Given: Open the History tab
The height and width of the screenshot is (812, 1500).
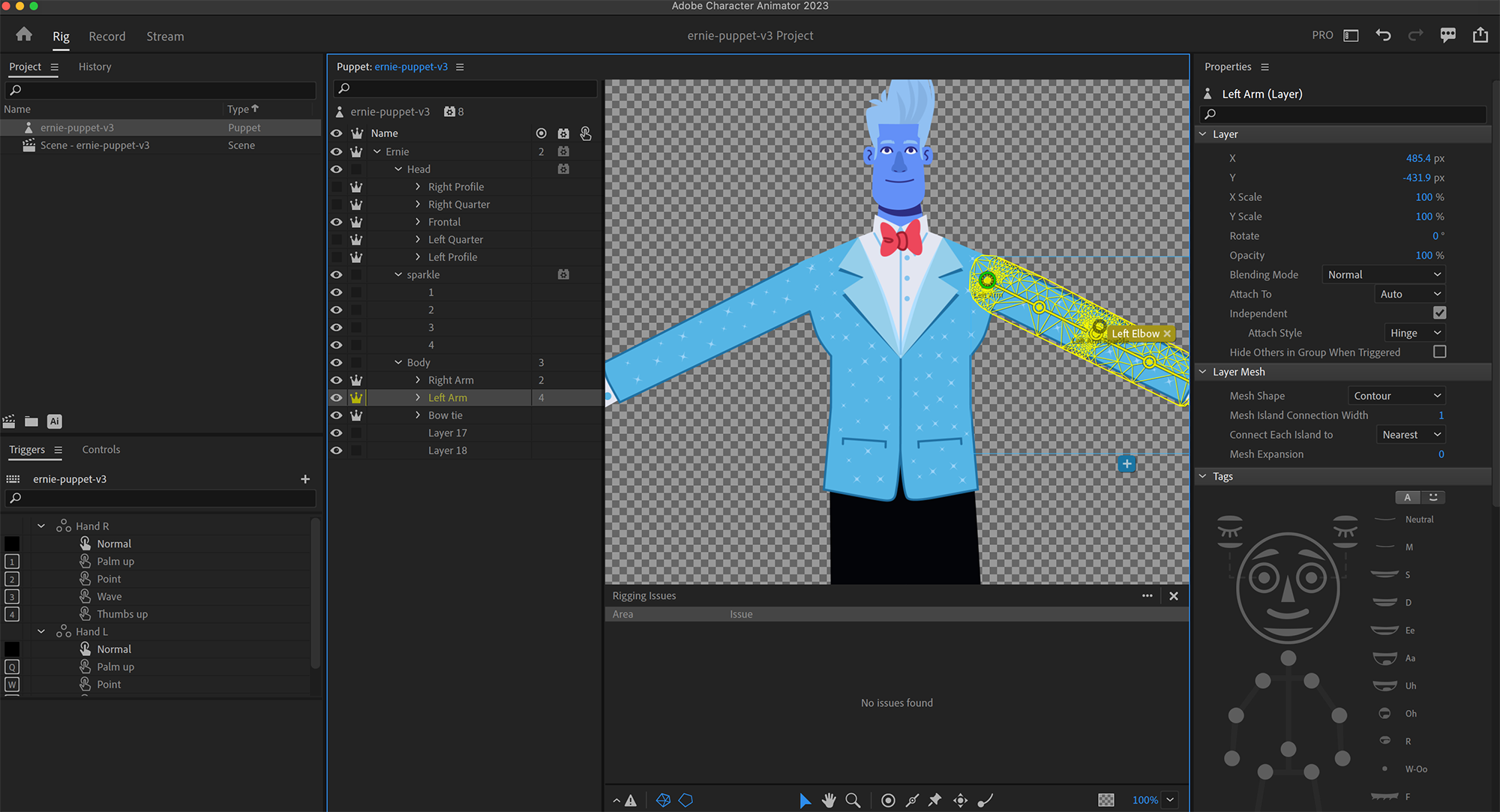Looking at the screenshot, I should [x=94, y=67].
